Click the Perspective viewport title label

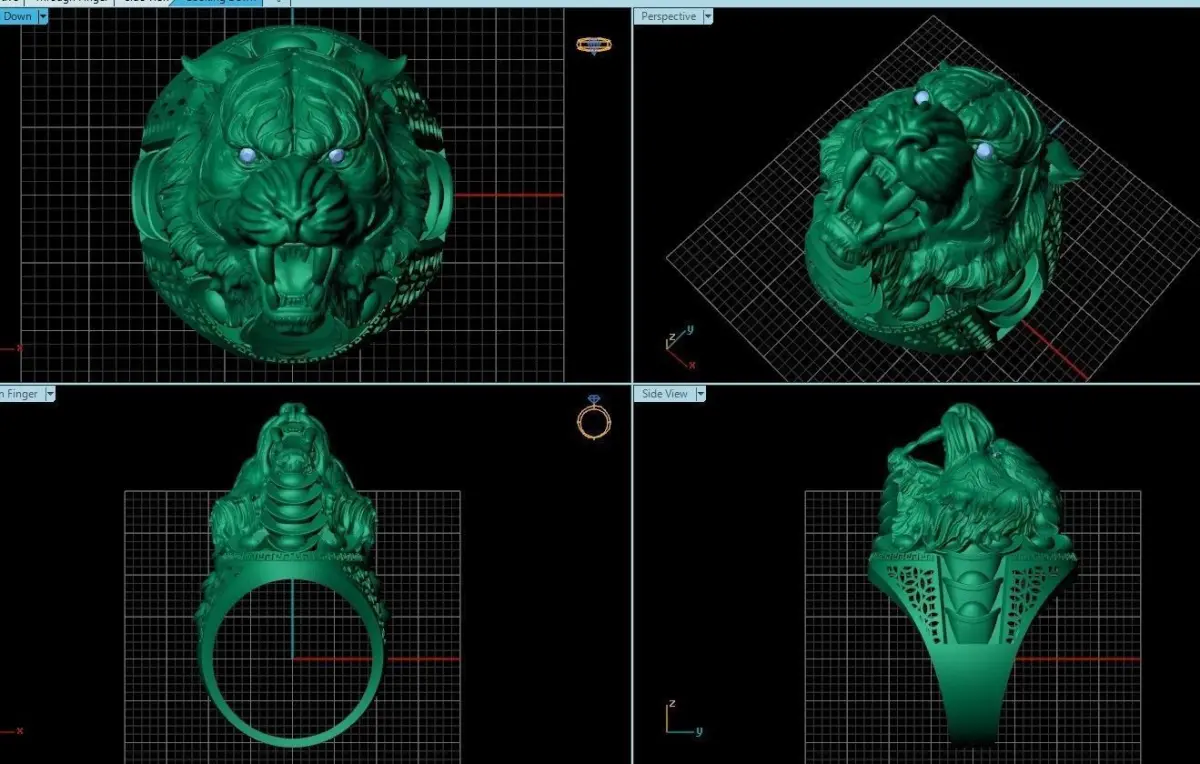pyautogui.click(x=668, y=17)
